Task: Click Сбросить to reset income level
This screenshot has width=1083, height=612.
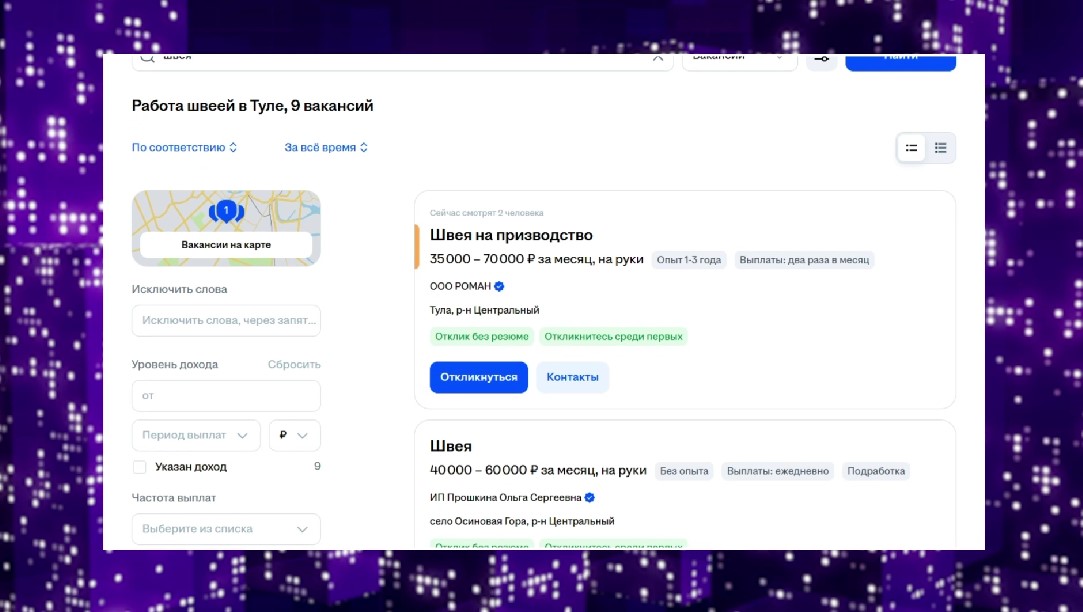Action: 294,365
